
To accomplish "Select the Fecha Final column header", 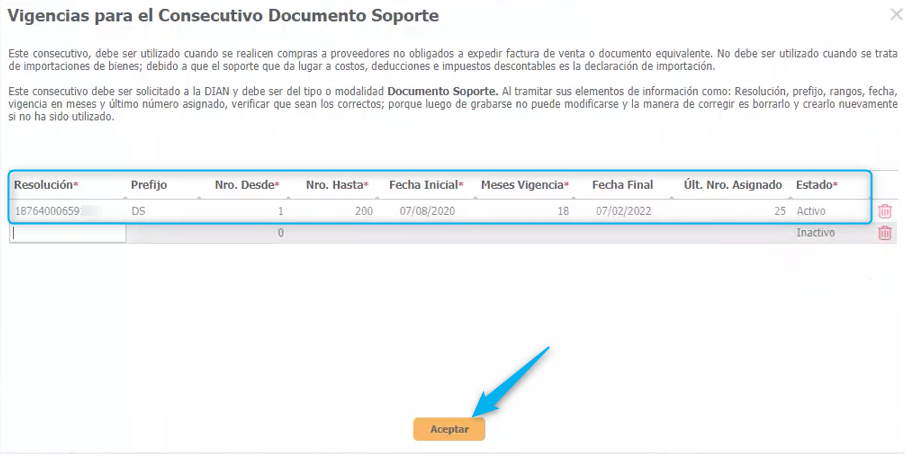I will [x=622, y=185].
